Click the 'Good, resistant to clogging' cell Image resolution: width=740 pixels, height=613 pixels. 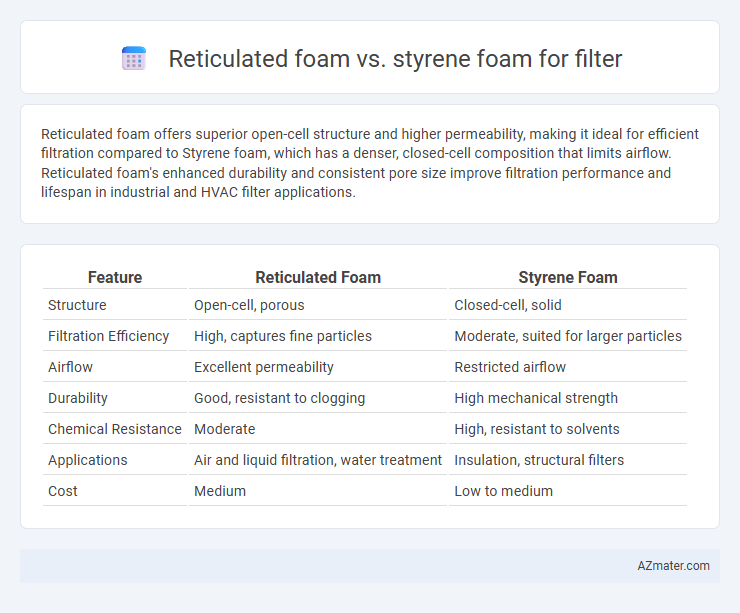coord(279,398)
